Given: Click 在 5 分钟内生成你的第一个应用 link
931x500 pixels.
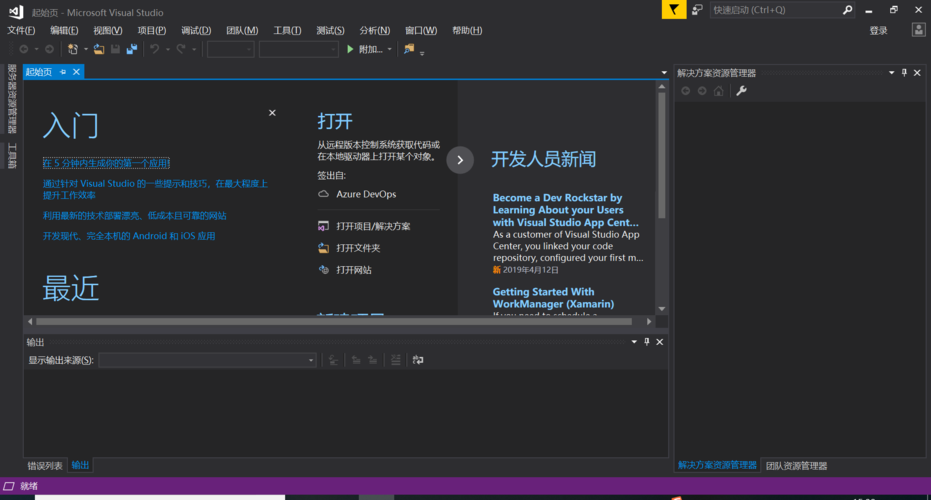Looking at the screenshot, I should click(x=106, y=163).
